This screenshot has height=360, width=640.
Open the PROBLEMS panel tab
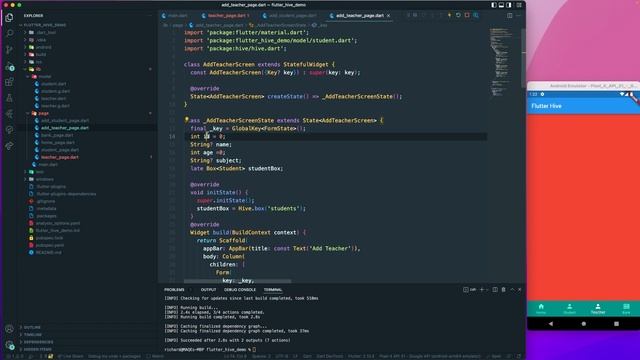click(174, 290)
